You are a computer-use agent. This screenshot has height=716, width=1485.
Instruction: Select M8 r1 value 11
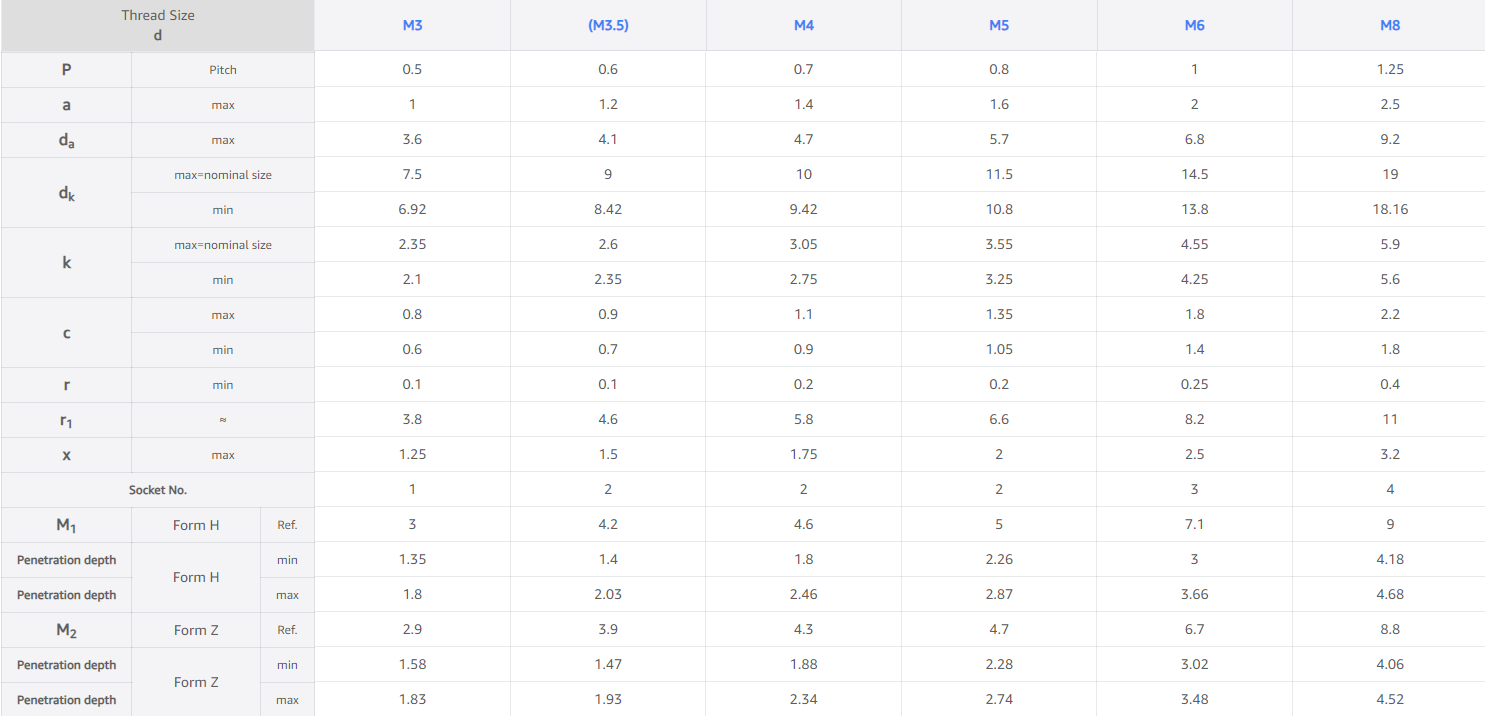(x=1390, y=419)
